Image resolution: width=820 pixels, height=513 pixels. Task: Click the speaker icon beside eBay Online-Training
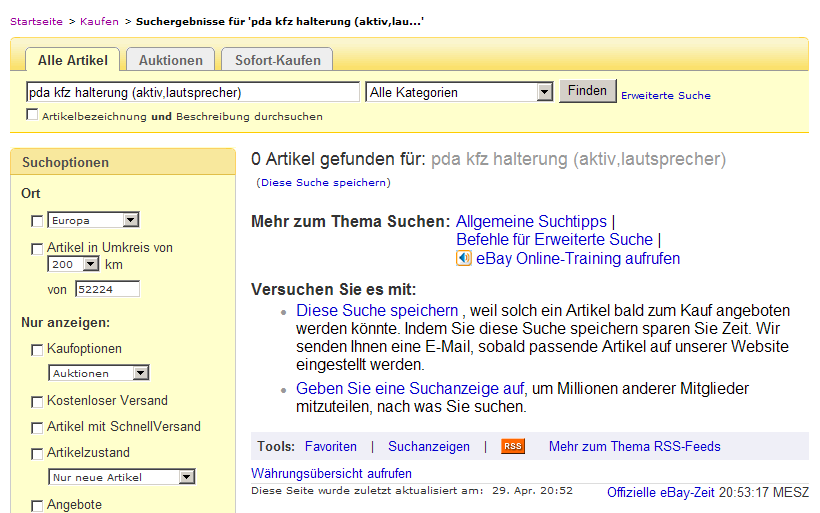pos(464,258)
